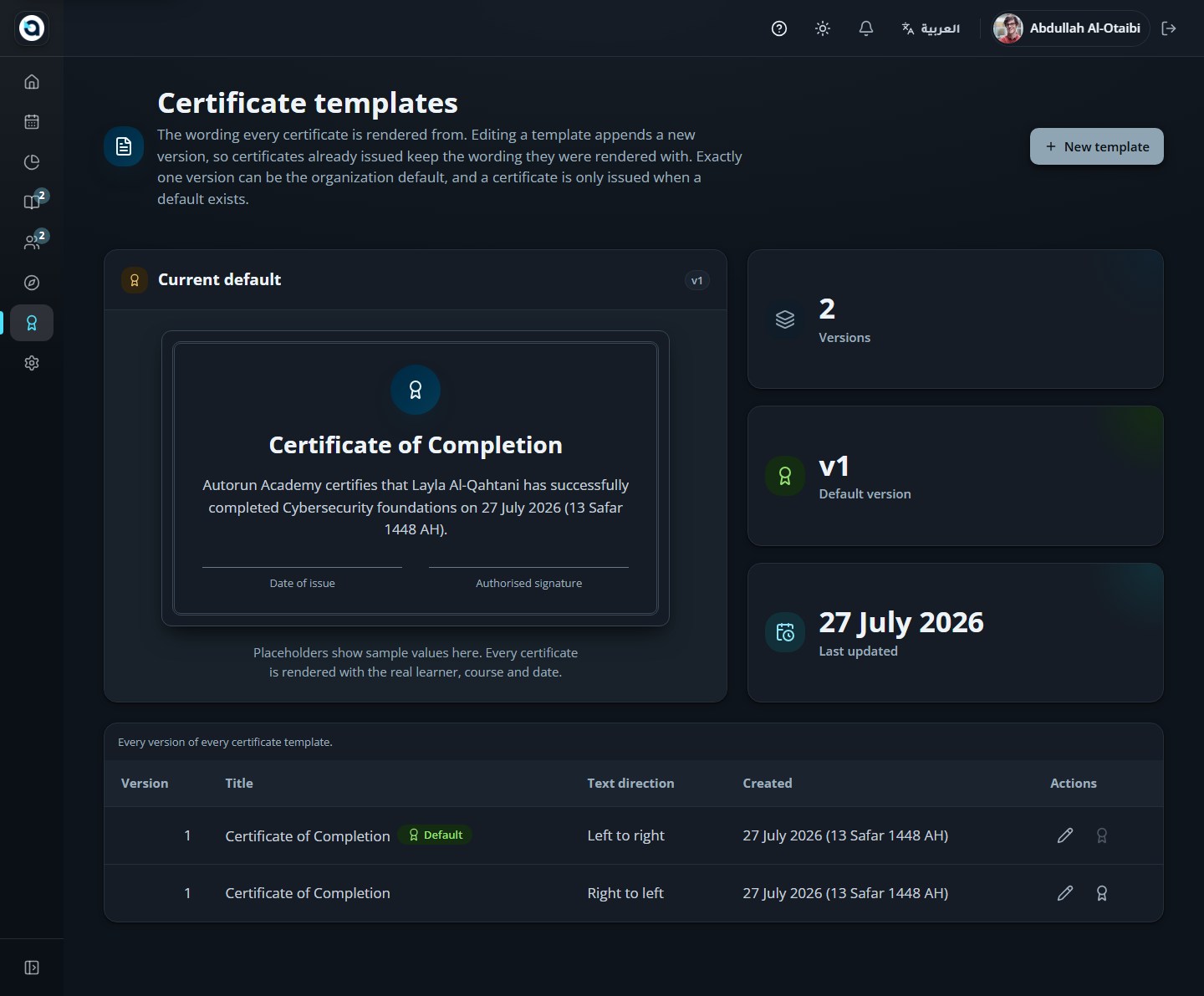Screen dimensions: 1204x996
Task: Select the certificates ribbon sidebar item
Action: pyautogui.click(x=32, y=323)
